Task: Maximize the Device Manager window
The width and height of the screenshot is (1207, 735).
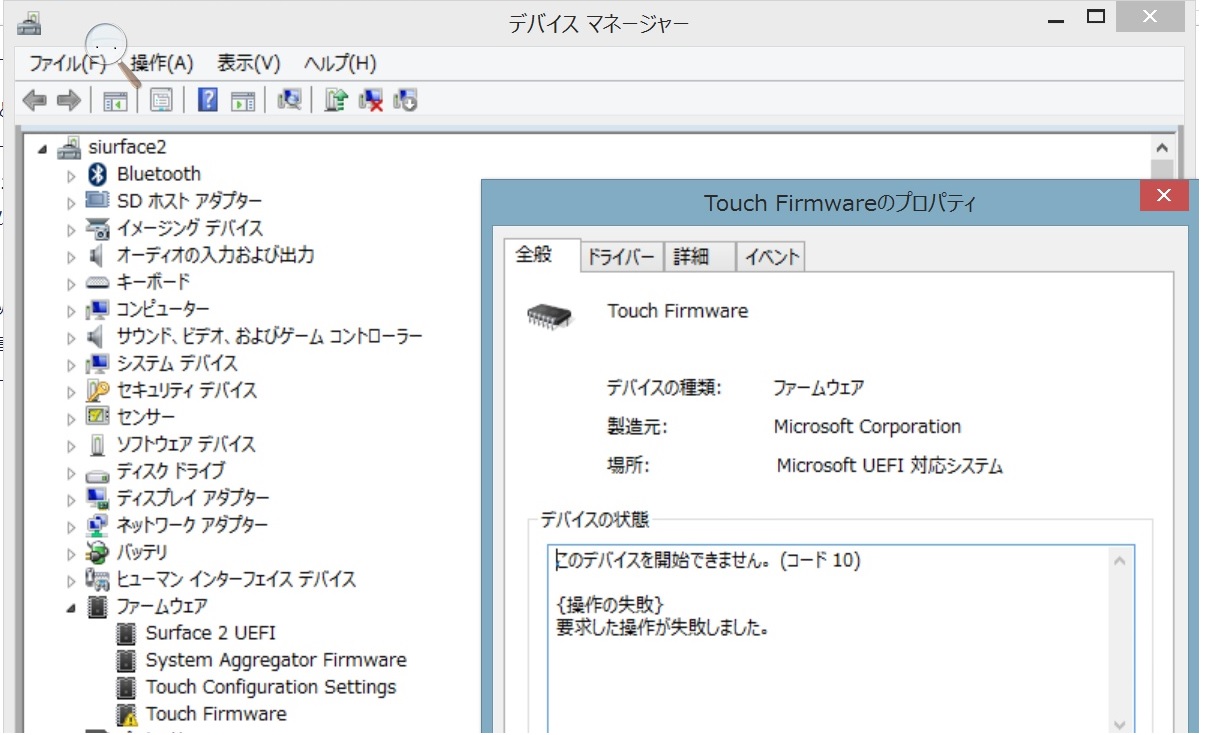Action: coord(1096,17)
